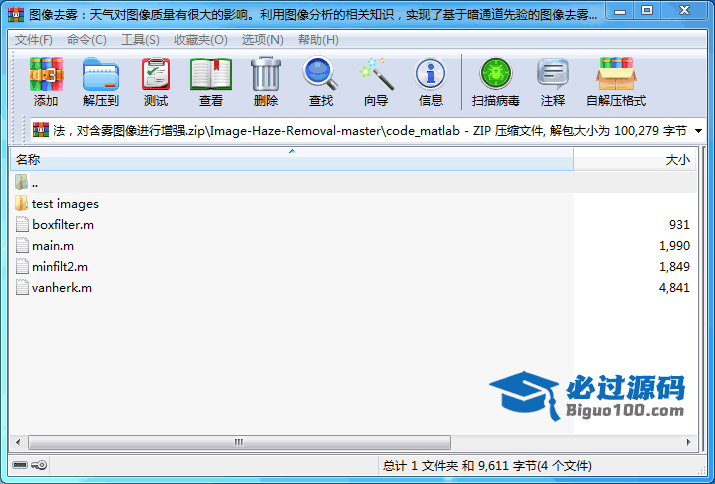The image size is (715, 484).
Task: Sort by Name (名称) column header
Action: coord(292,159)
